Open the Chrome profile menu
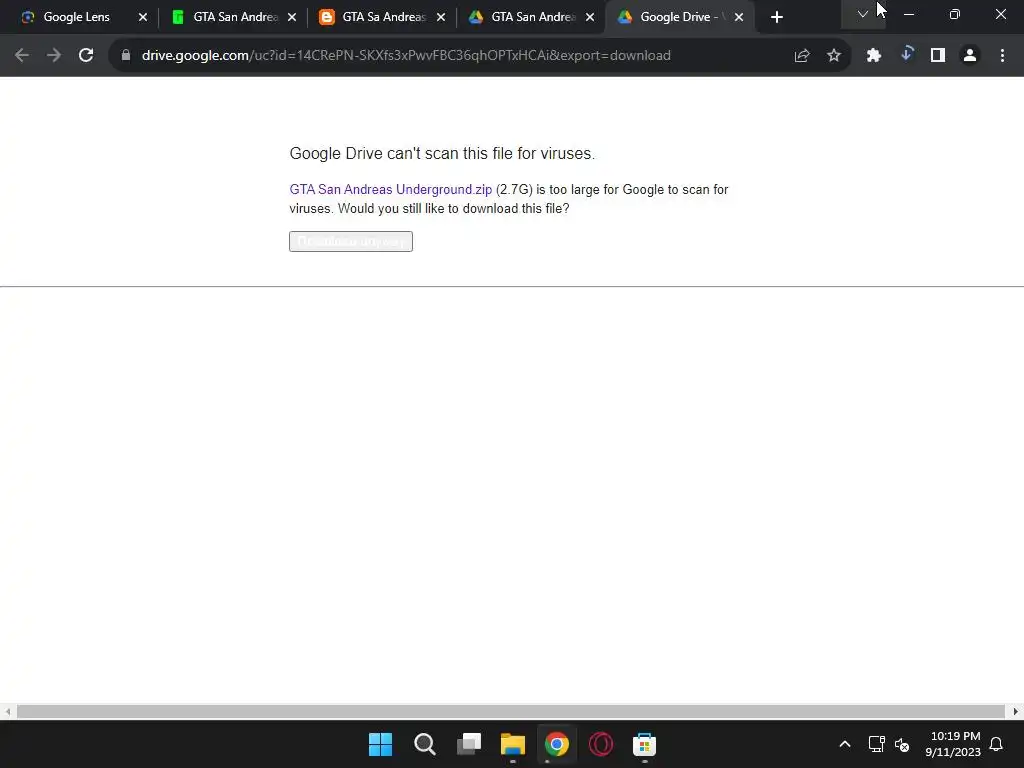 coord(970,56)
